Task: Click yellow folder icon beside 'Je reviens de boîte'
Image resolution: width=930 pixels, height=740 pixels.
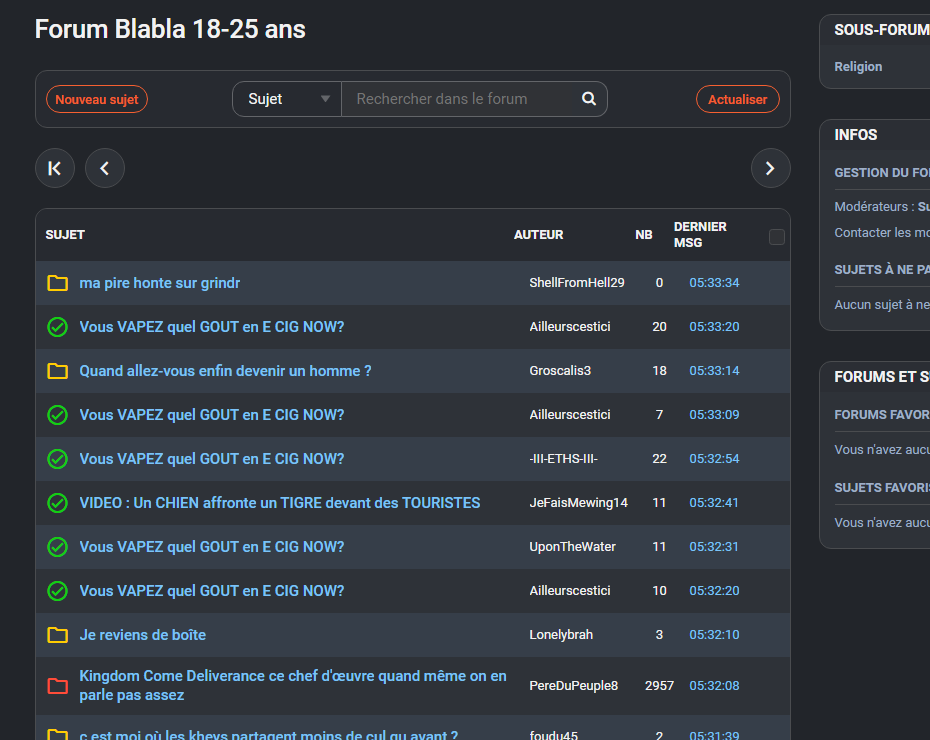Action: pos(57,635)
